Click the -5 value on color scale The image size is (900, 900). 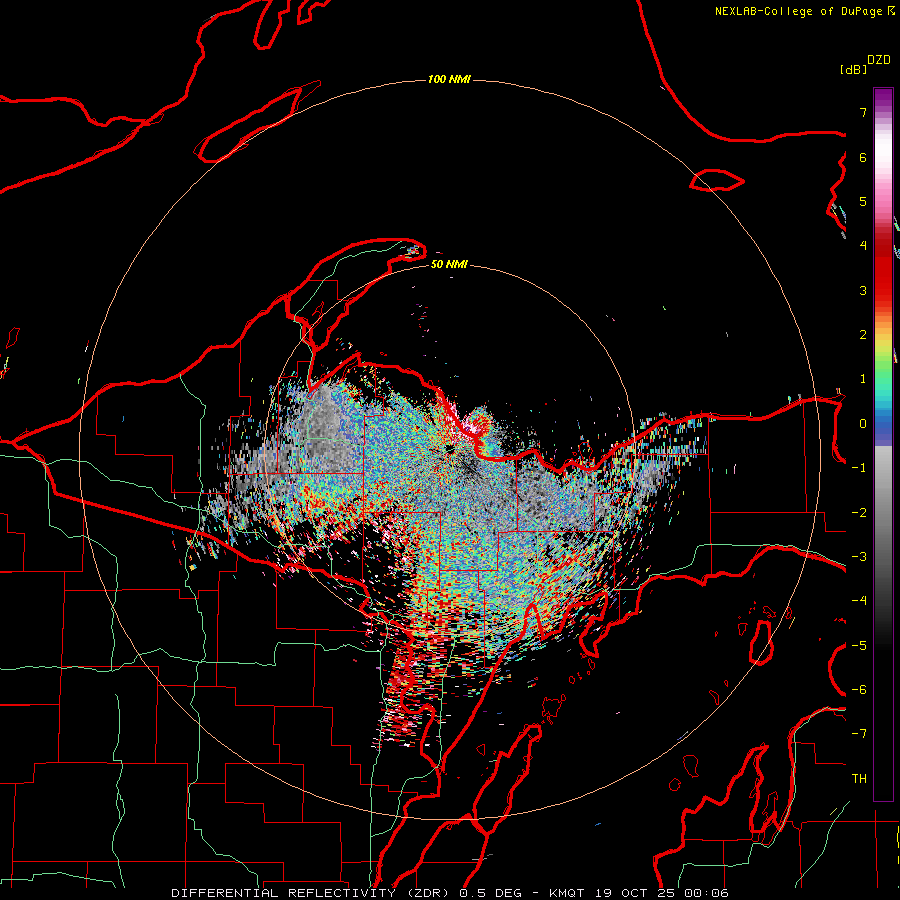coord(859,646)
